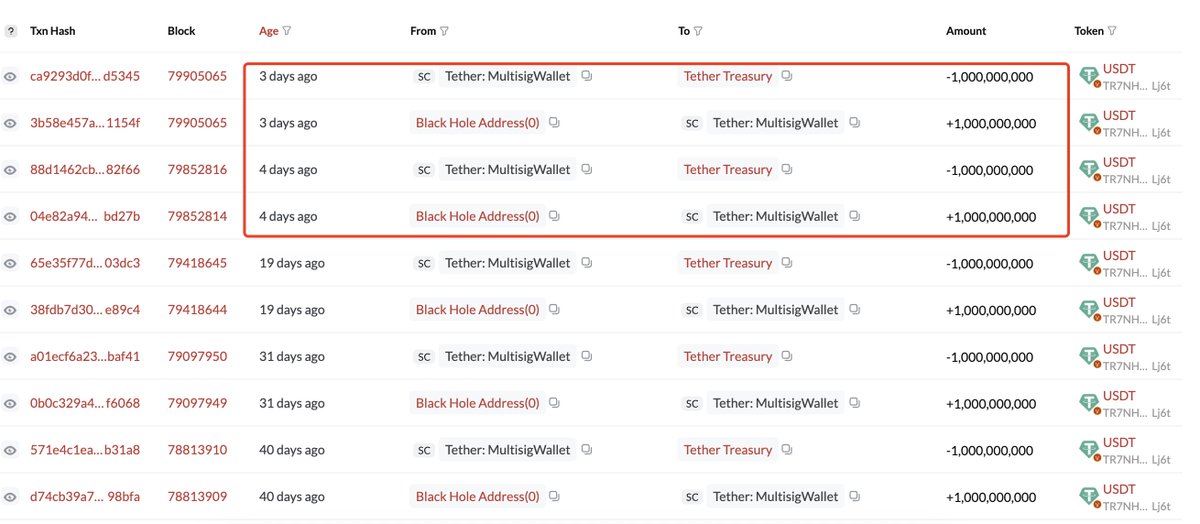The image size is (1200, 524).
Task: Open the To column filter
Action: [x=697, y=31]
